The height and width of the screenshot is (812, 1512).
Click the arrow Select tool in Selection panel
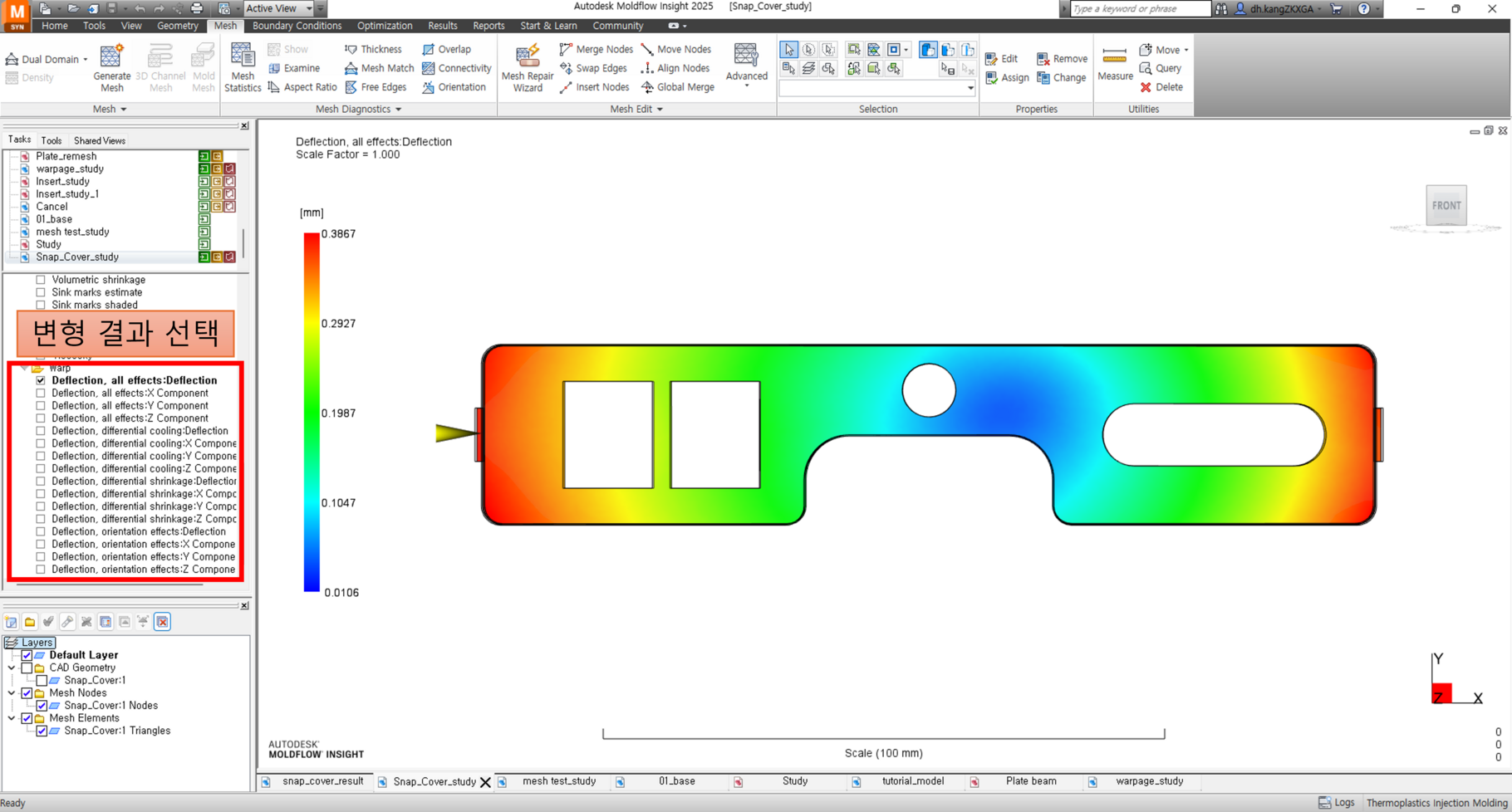788,50
